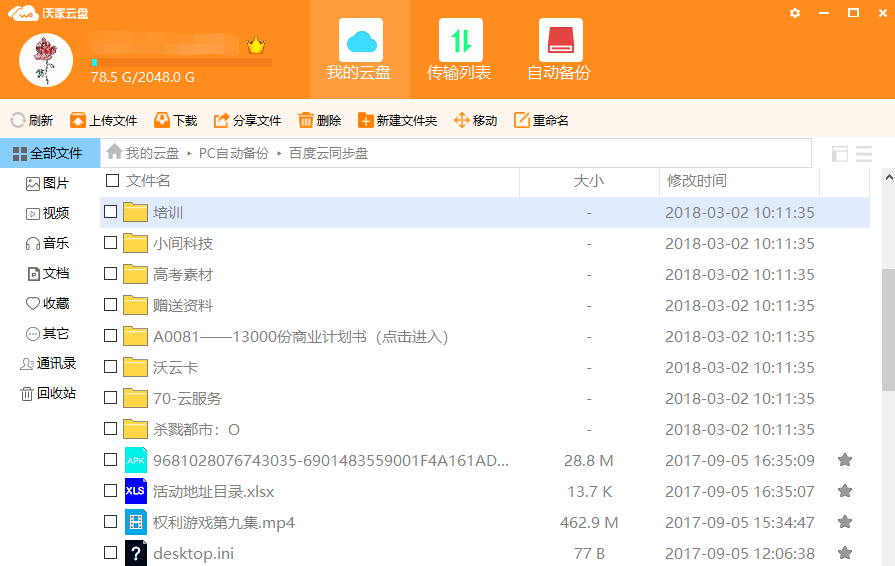Click the Refresh (刷新) toolbar icon
The height and width of the screenshot is (566, 895).
click(x=18, y=120)
